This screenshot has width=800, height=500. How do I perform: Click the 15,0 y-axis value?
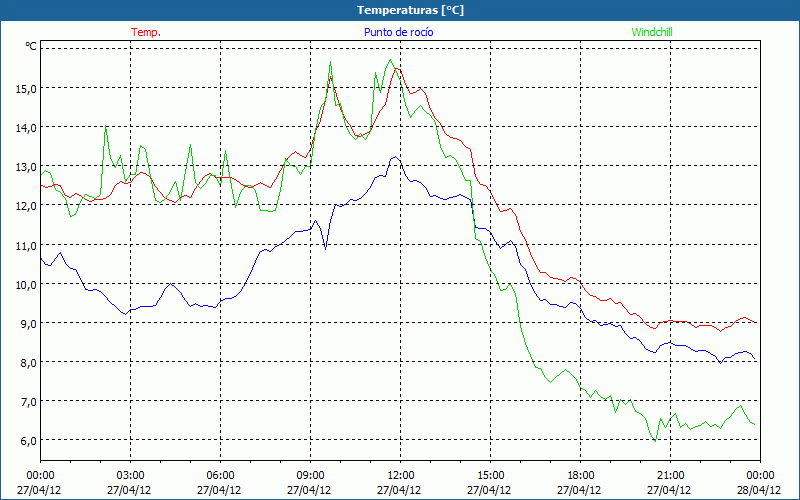point(26,89)
